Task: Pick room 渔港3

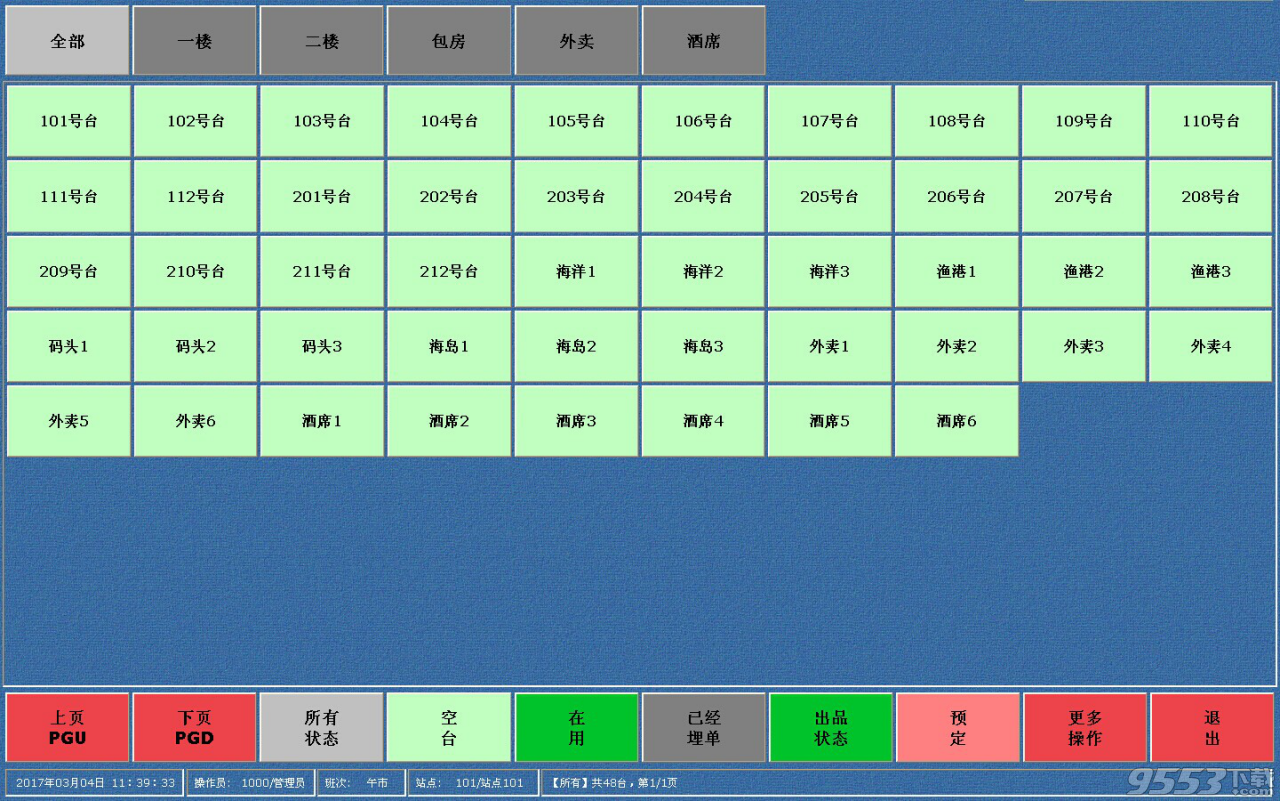Action: (x=1210, y=271)
